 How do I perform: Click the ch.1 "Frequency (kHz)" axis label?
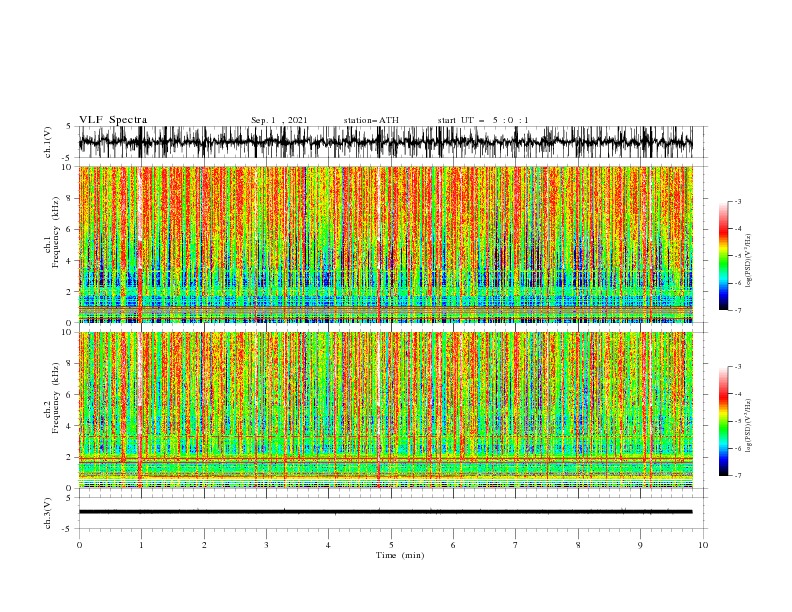coord(56,233)
